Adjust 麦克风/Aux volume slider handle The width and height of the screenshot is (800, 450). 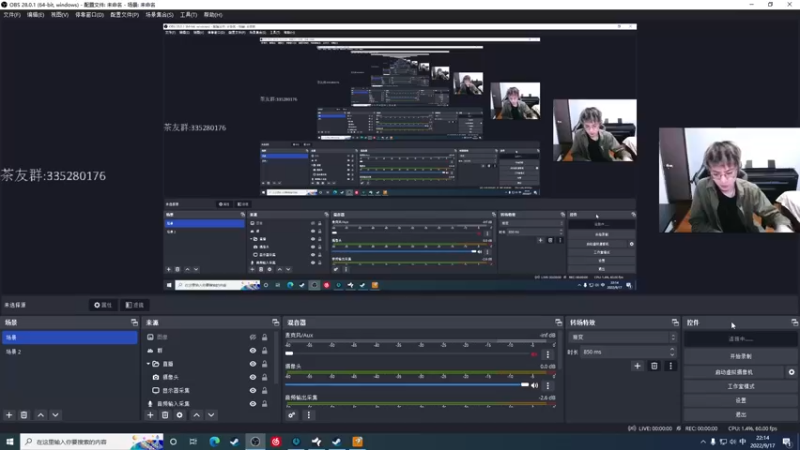(289, 354)
